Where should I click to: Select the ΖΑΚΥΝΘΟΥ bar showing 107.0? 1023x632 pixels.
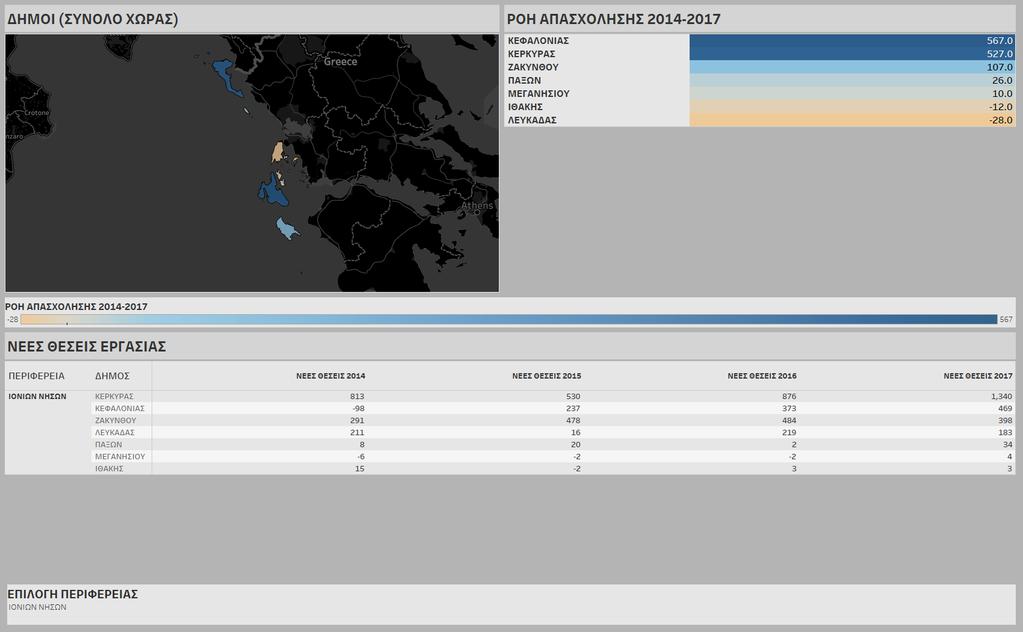click(852, 67)
